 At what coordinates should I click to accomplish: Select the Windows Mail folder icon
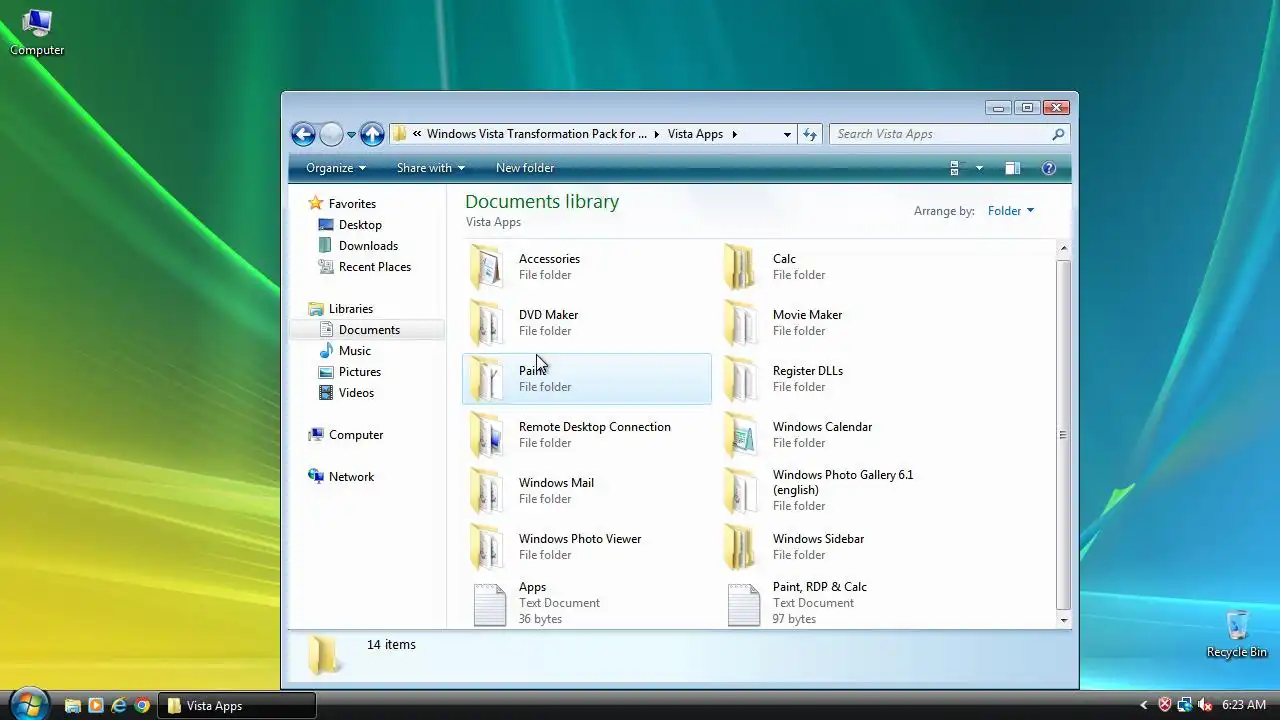pos(488,491)
